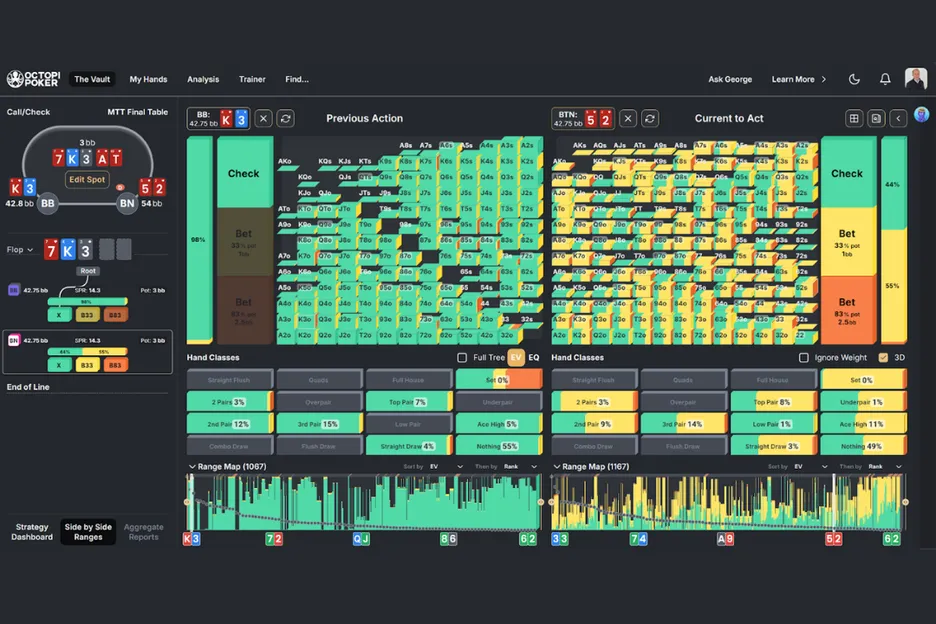Select the orange Bet 83% pot action block

point(847,309)
